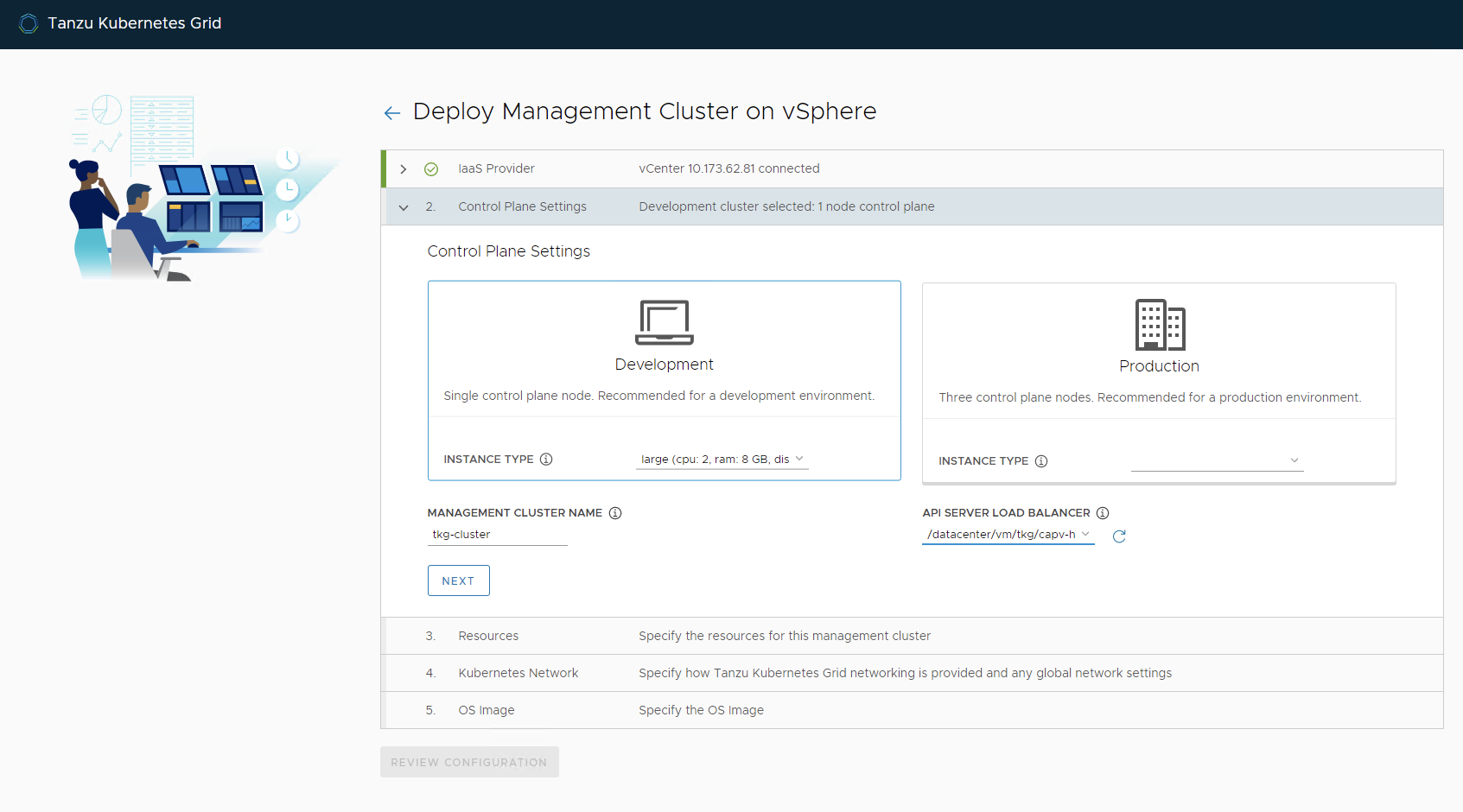Select the Production control plane card
This screenshot has width=1463, height=812.
tap(1160, 383)
